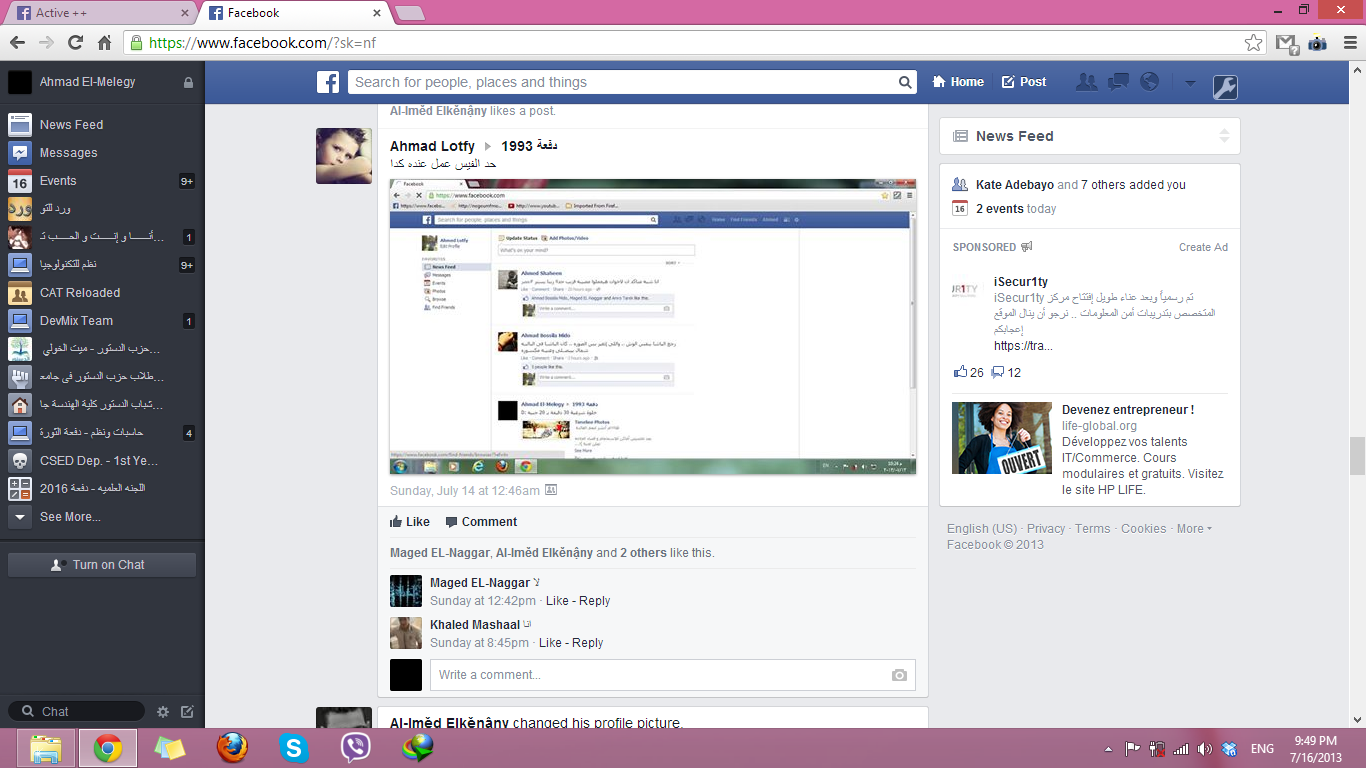Switch to the Active ++ browser tab

pos(100,13)
